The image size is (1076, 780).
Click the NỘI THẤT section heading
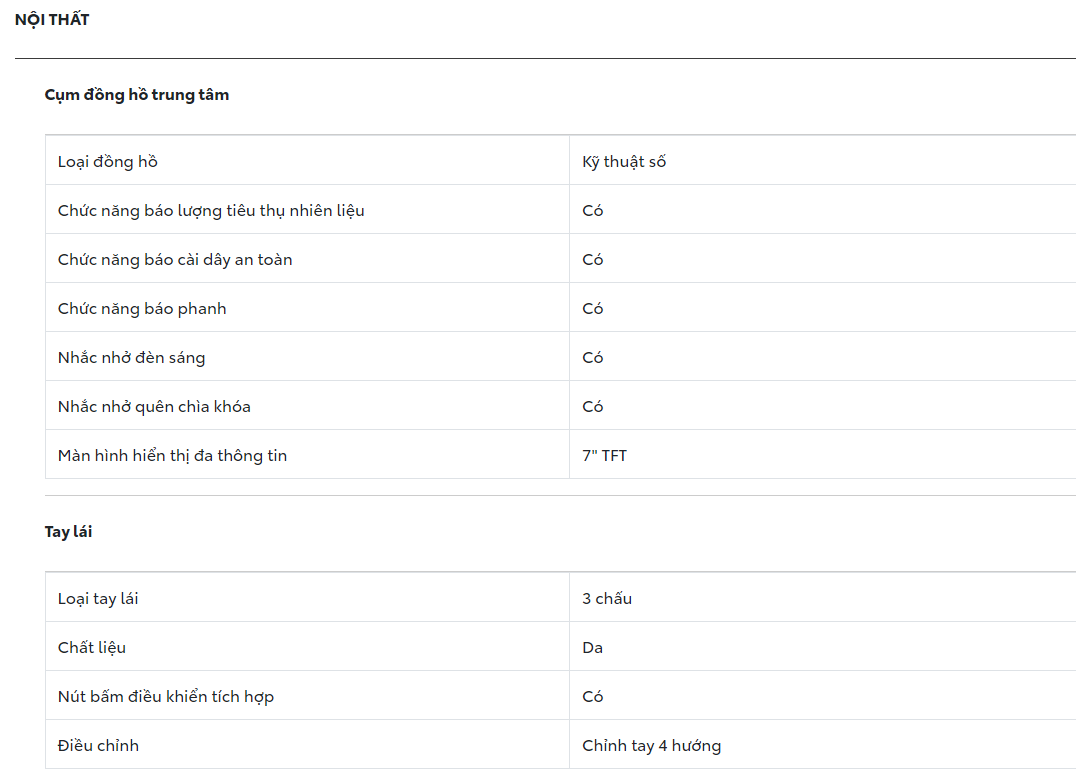(x=52, y=19)
